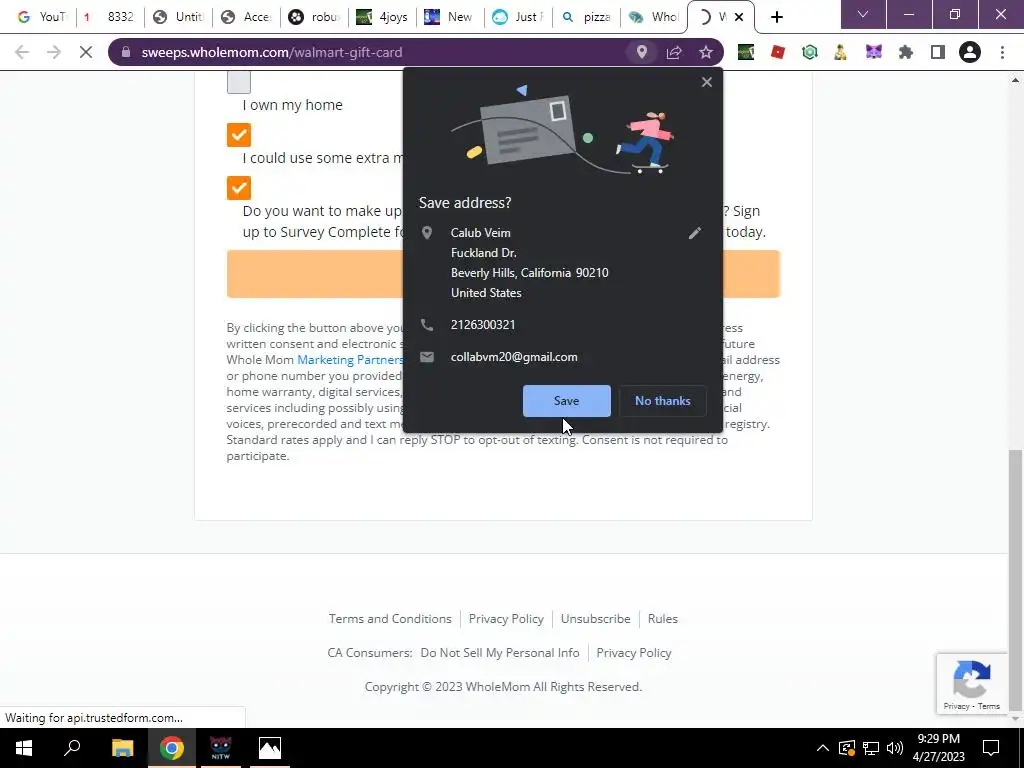The image size is (1024, 768).
Task: Close the Save address popup
Action: tap(707, 82)
